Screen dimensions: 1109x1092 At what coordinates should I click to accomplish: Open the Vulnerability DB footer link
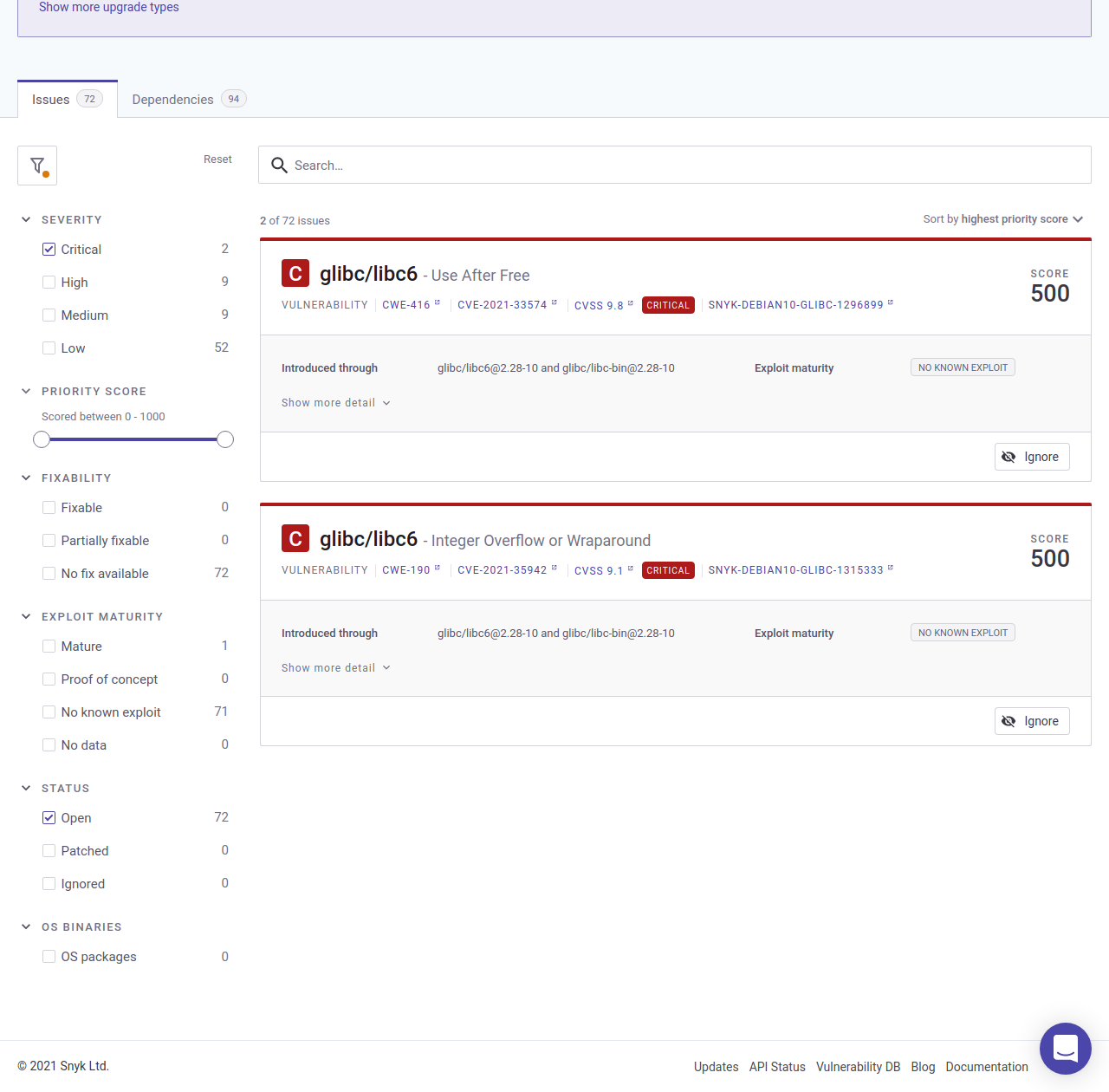859,1067
